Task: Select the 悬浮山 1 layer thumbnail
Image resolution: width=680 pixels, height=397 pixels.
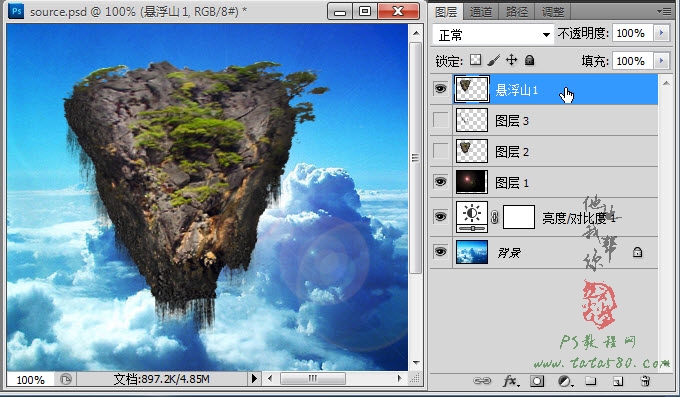Action: (472, 89)
